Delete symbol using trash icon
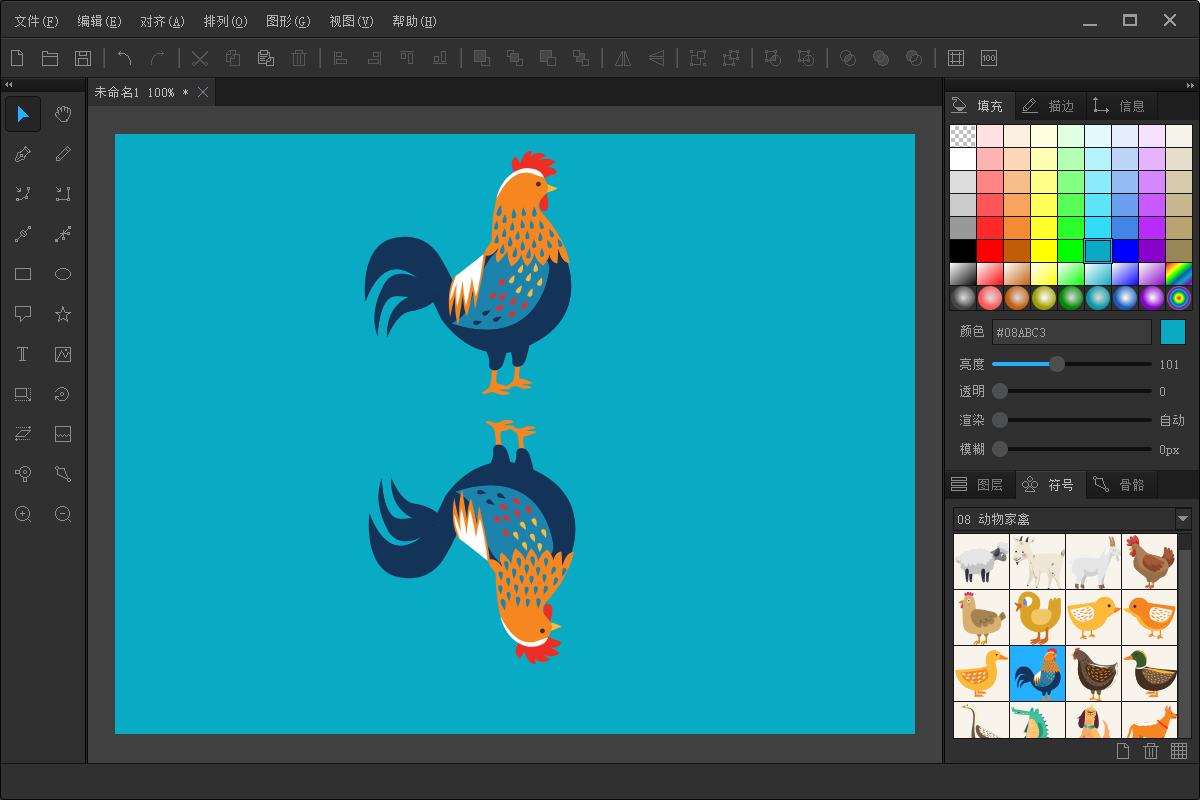The width and height of the screenshot is (1200, 800). click(1151, 751)
